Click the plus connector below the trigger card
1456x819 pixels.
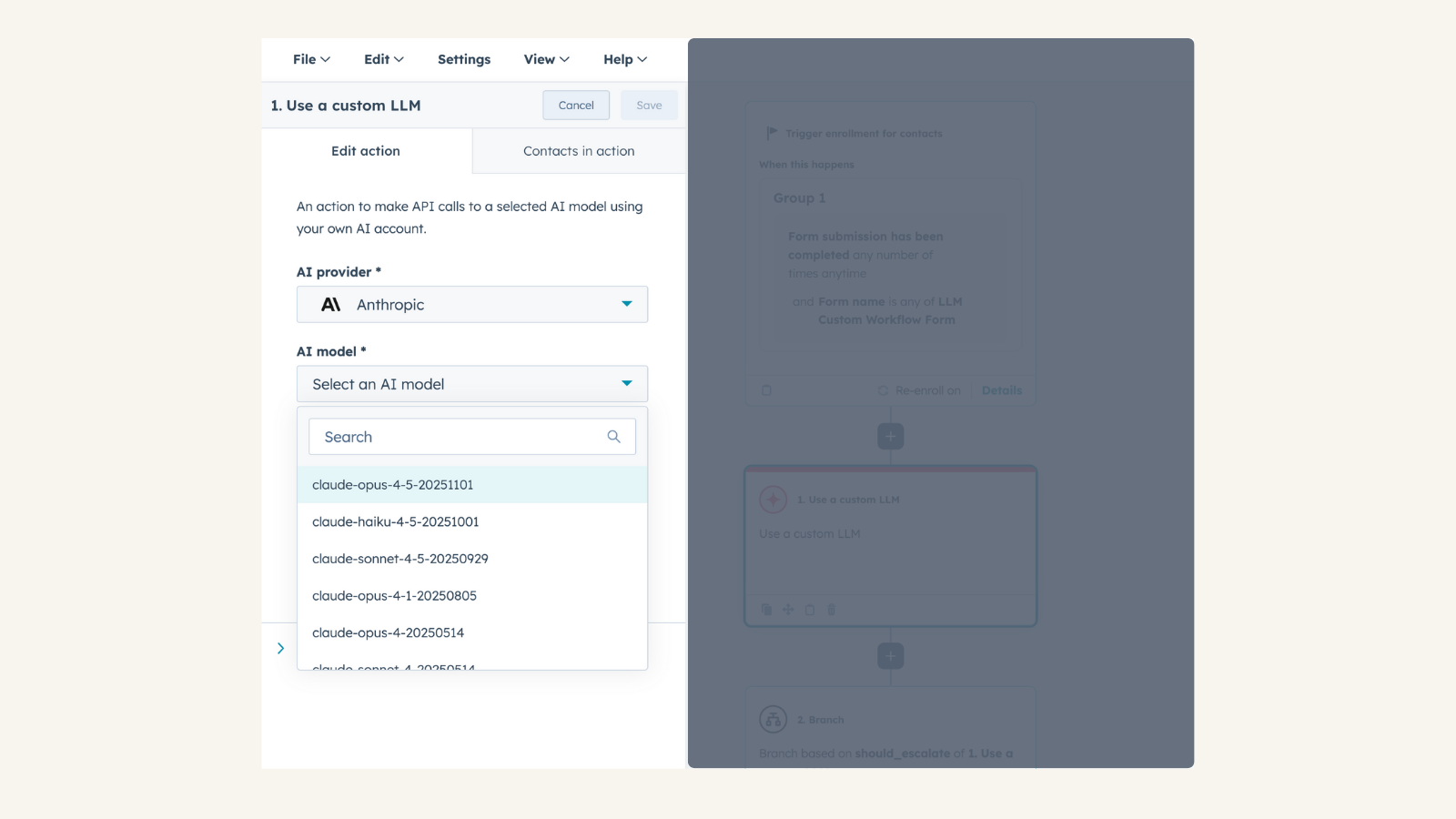890,436
